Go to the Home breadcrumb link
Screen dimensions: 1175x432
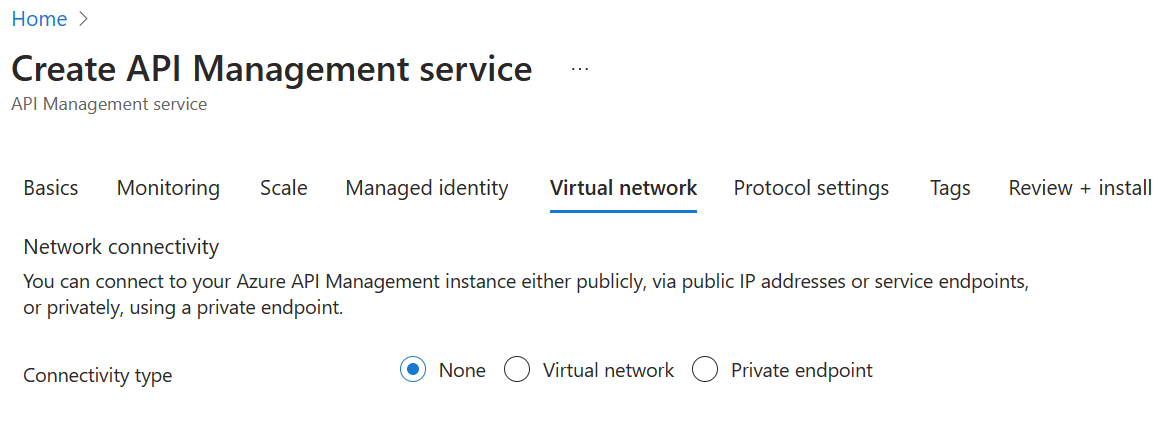pyautogui.click(x=39, y=19)
